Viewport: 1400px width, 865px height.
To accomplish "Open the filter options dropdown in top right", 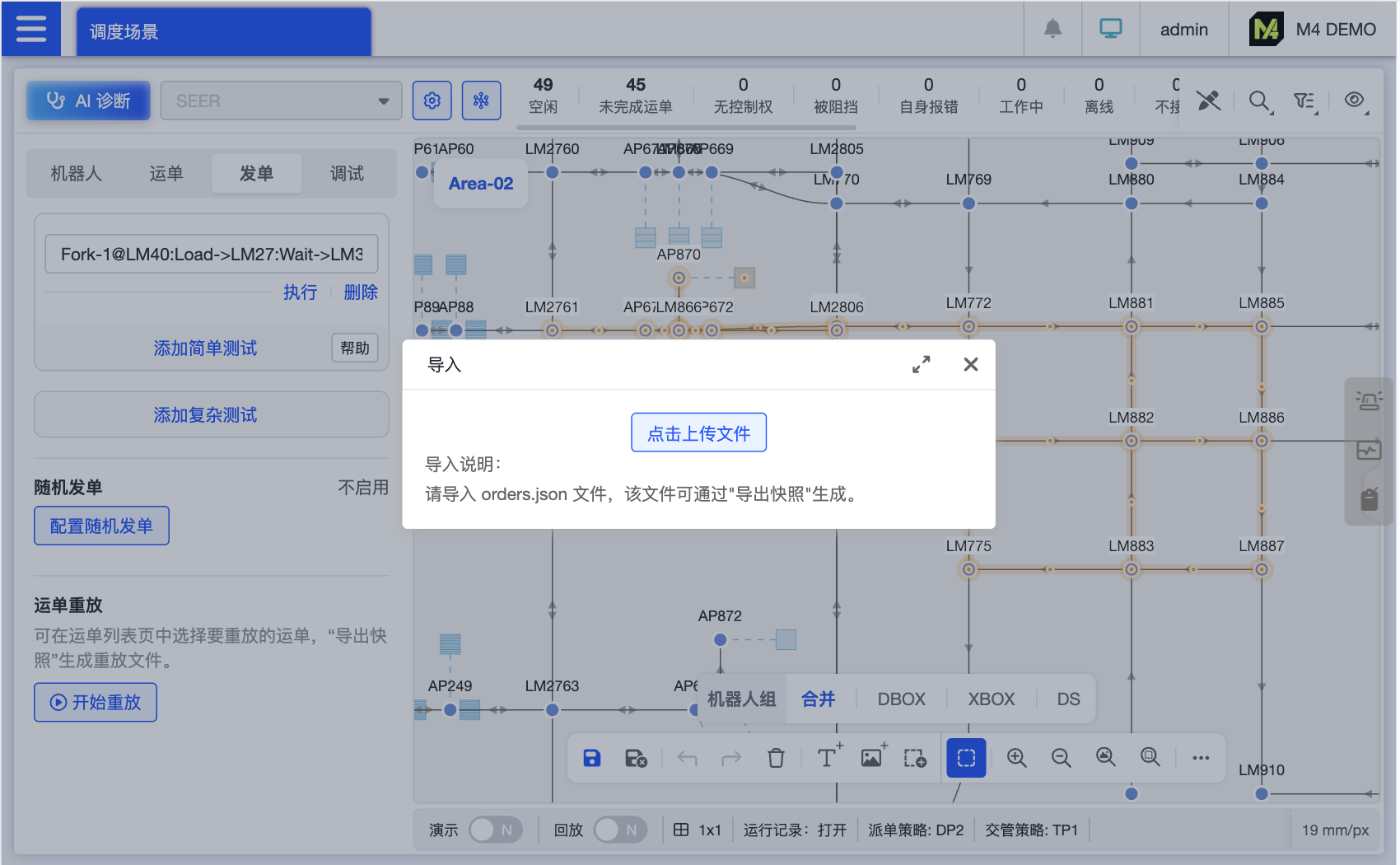I will pyautogui.click(x=1305, y=101).
